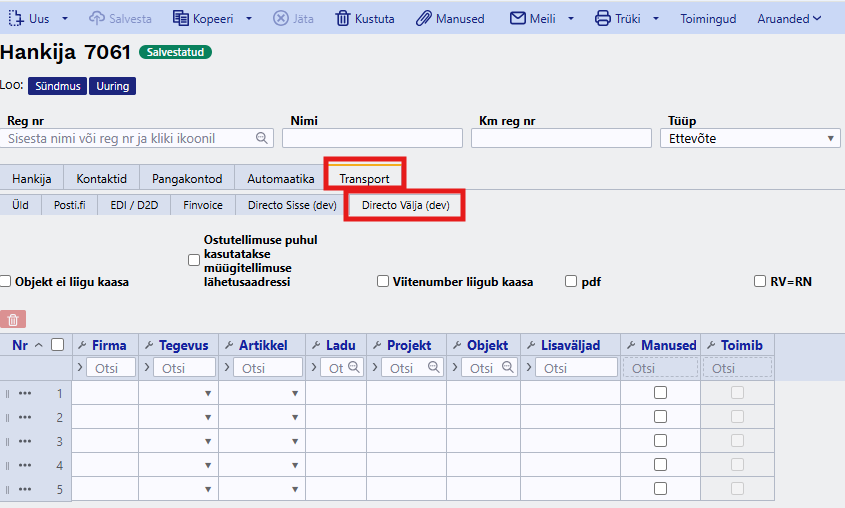Image resolution: width=845 pixels, height=508 pixels.
Task: Open the Posti.fi subtab
Action: [x=70, y=205]
